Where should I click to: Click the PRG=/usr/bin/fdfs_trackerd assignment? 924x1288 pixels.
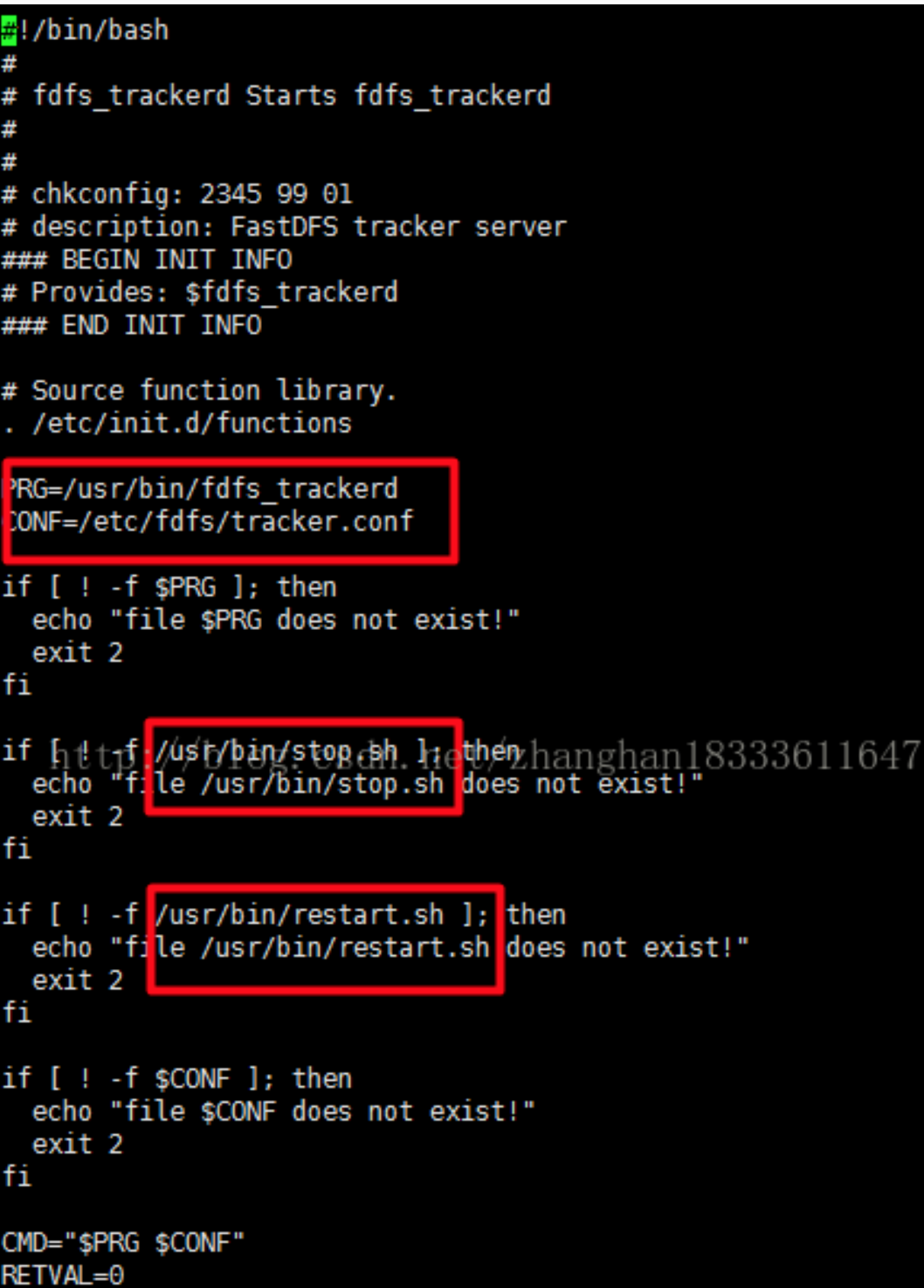(x=203, y=489)
